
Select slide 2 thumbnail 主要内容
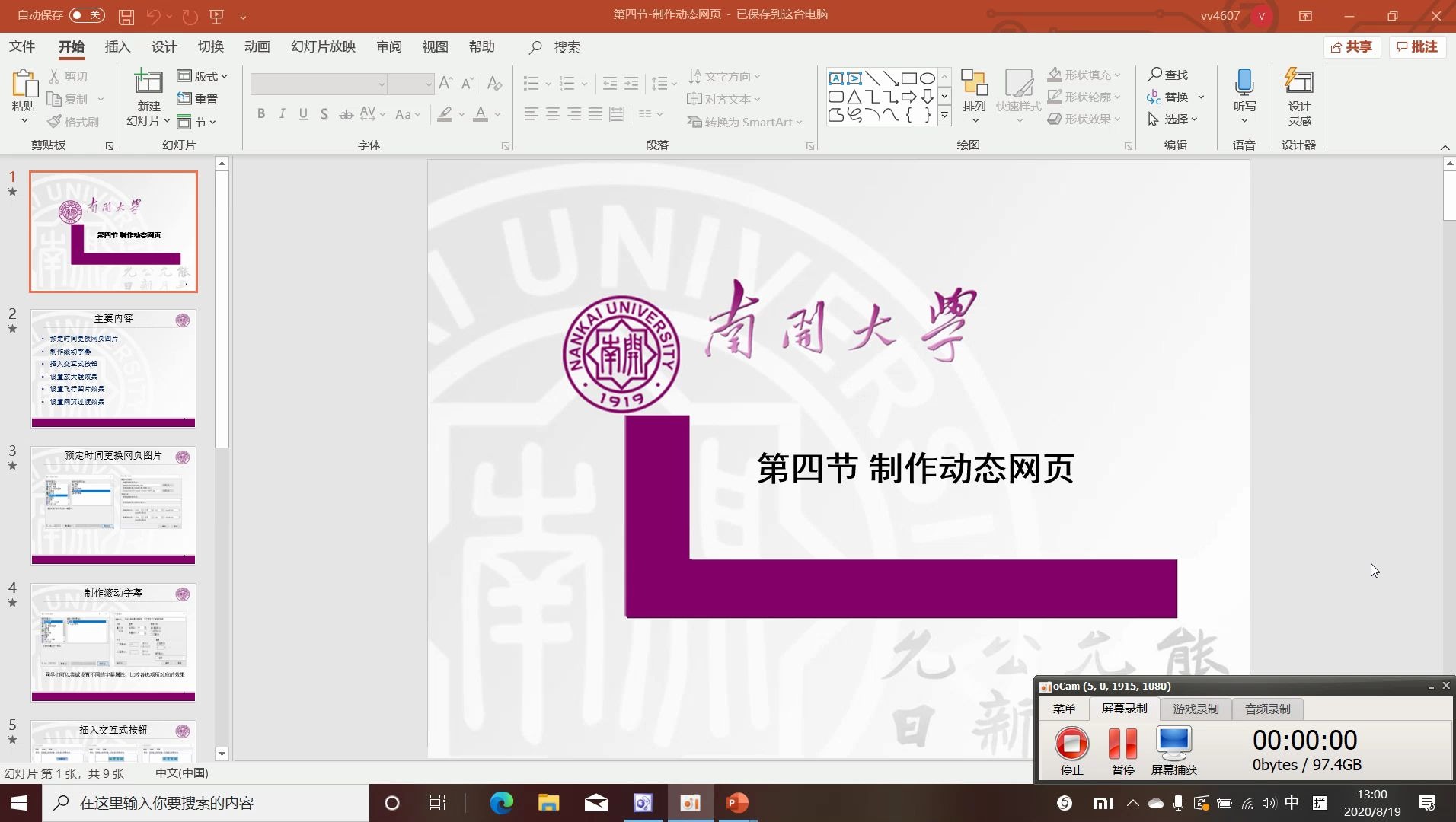point(113,368)
